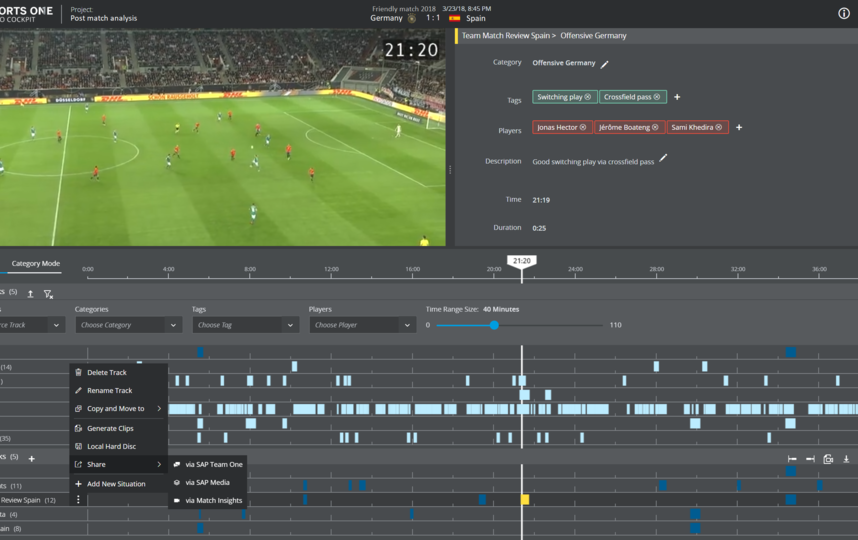Image resolution: width=858 pixels, height=540 pixels.
Task: Click three-dot menu on Review Spain track
Action: pyautogui.click(x=78, y=500)
